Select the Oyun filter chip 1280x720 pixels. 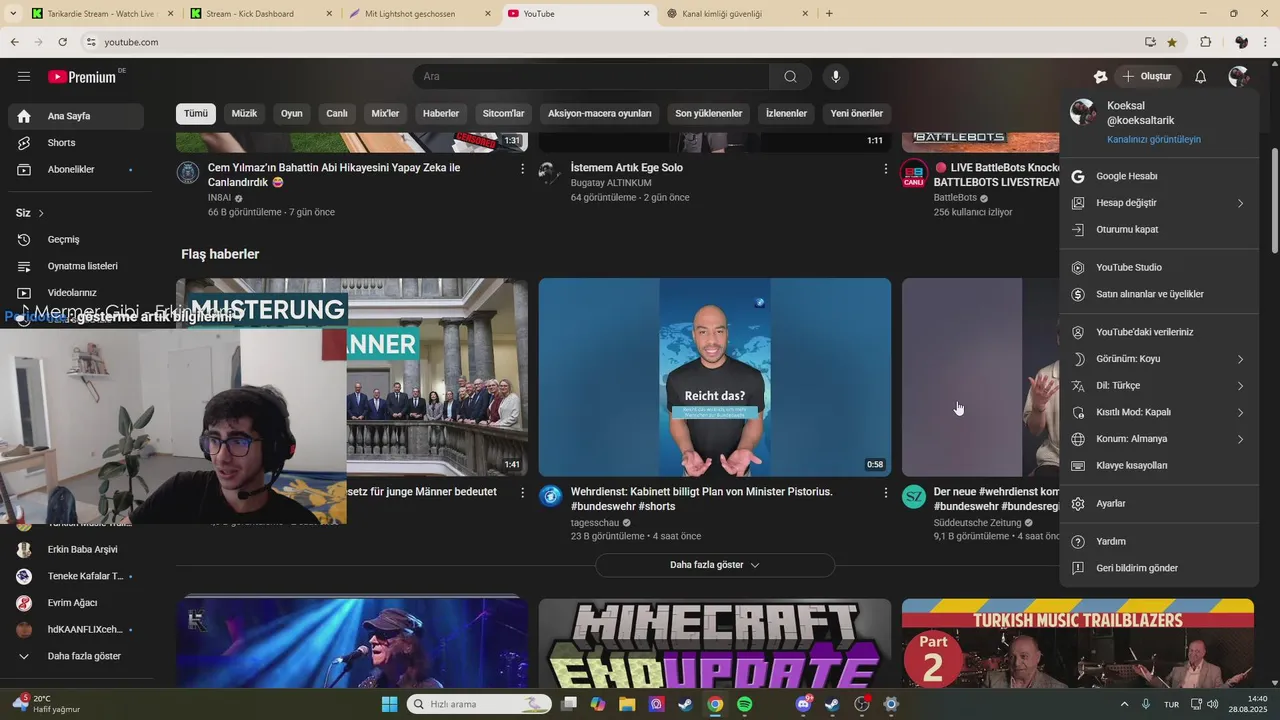292,113
